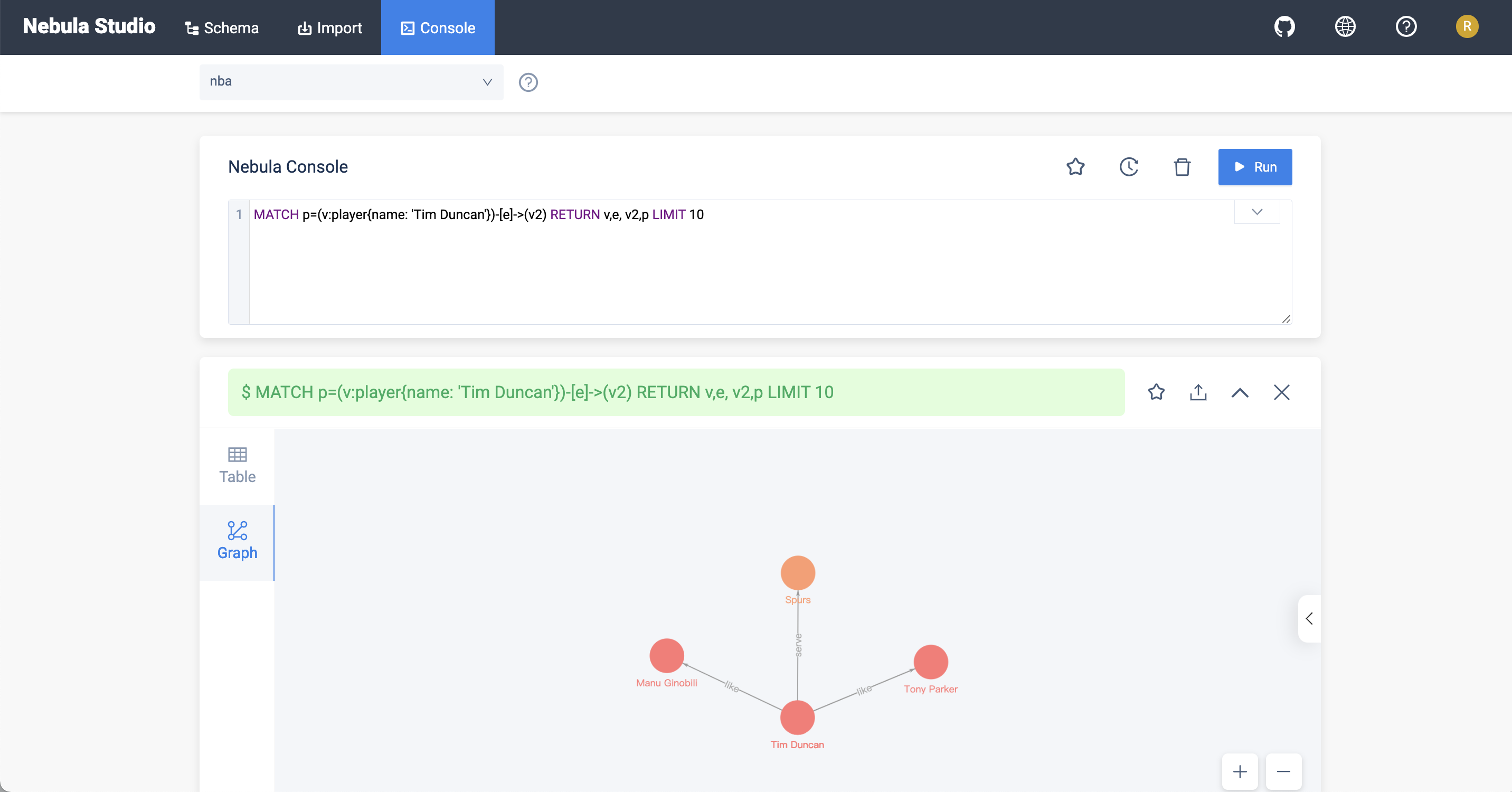Favorite the query with console star icon
This screenshot has width=1512, height=792.
pyautogui.click(x=1075, y=167)
